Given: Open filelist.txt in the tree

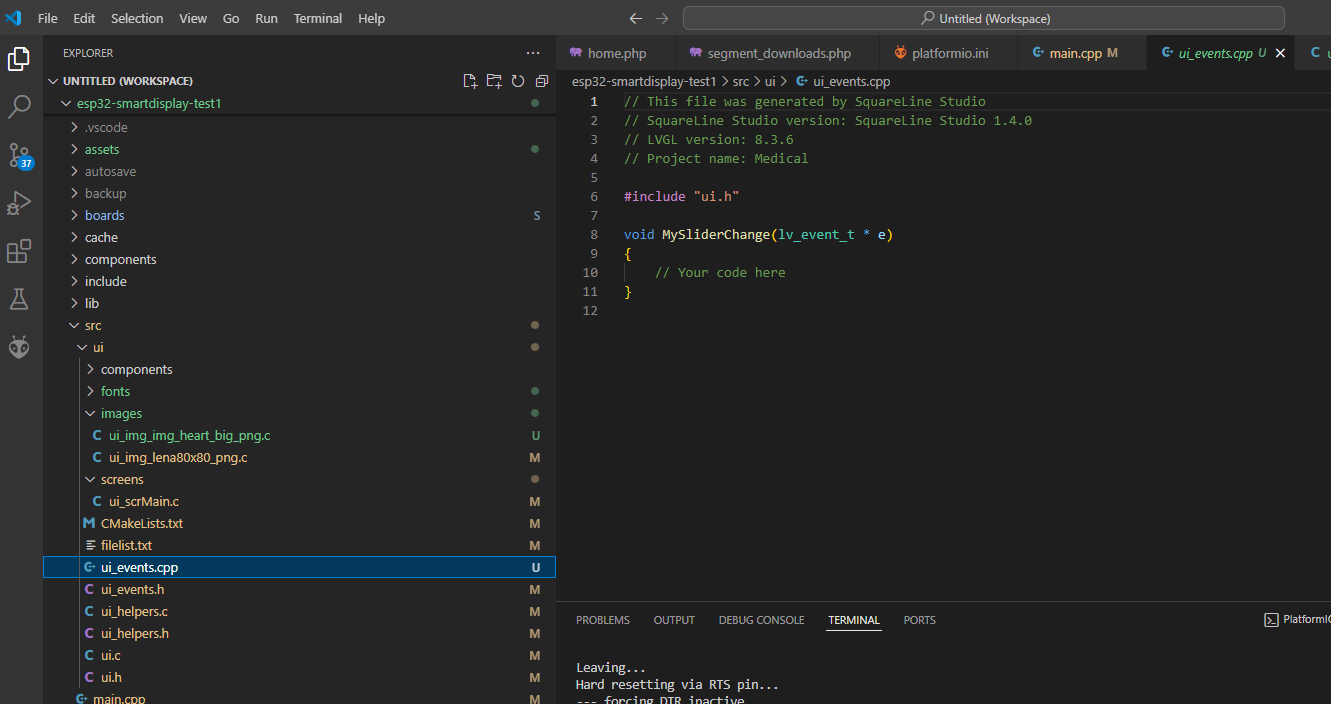Looking at the screenshot, I should click(x=299, y=545).
